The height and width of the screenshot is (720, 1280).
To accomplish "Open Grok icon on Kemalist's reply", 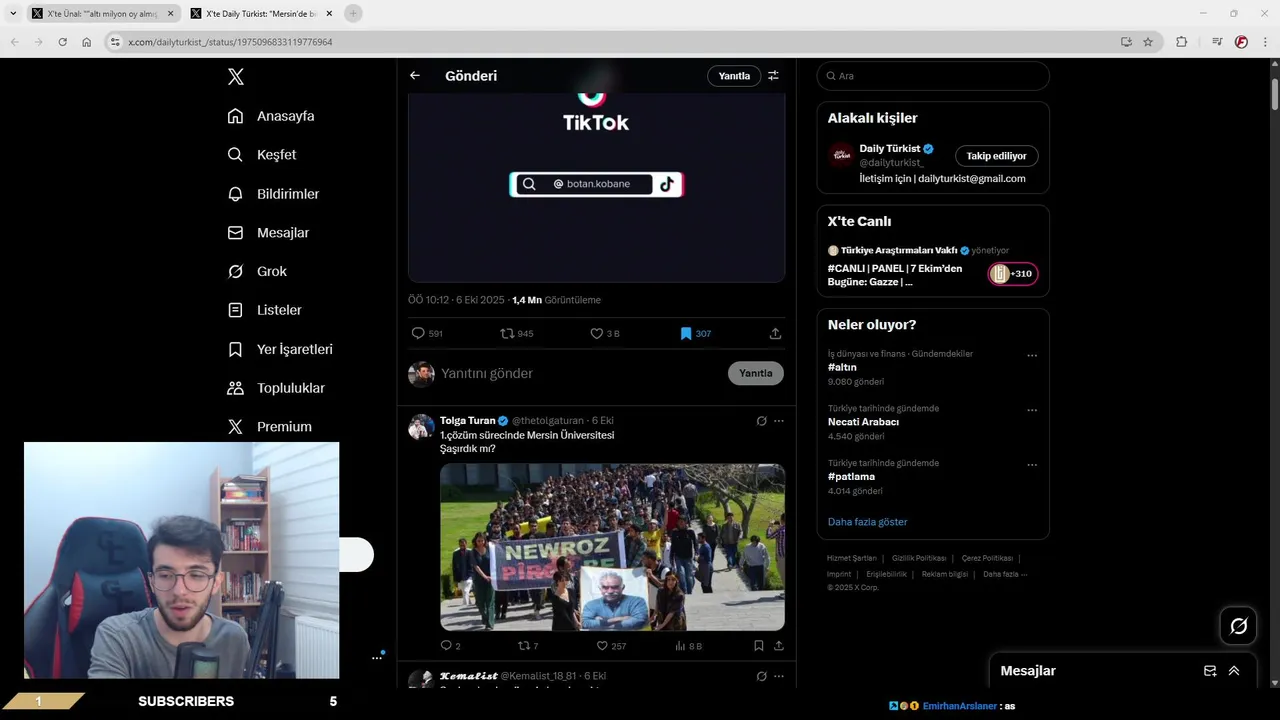I will point(761,676).
